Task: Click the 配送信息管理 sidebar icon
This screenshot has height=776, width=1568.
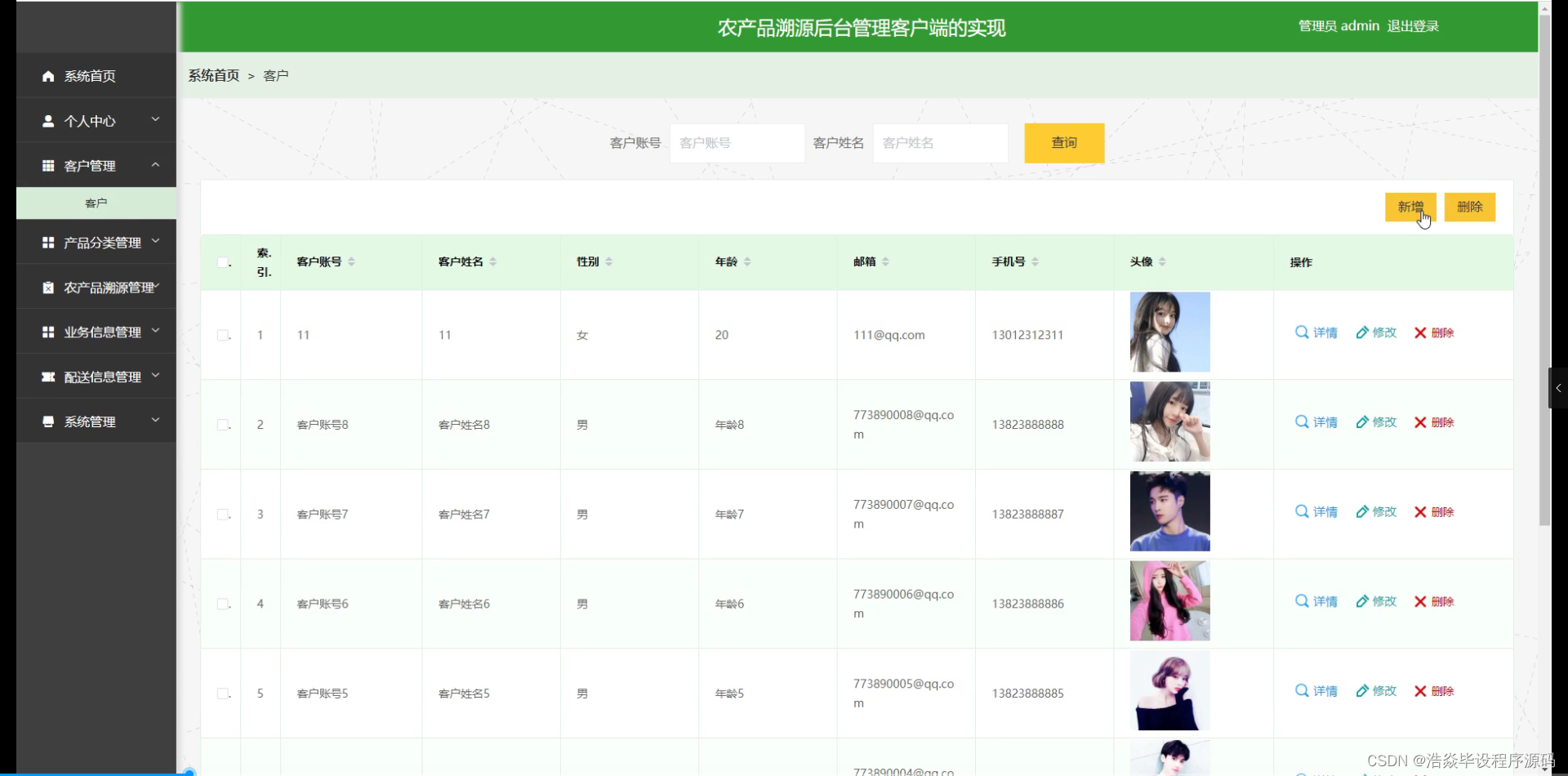Action: (49, 377)
